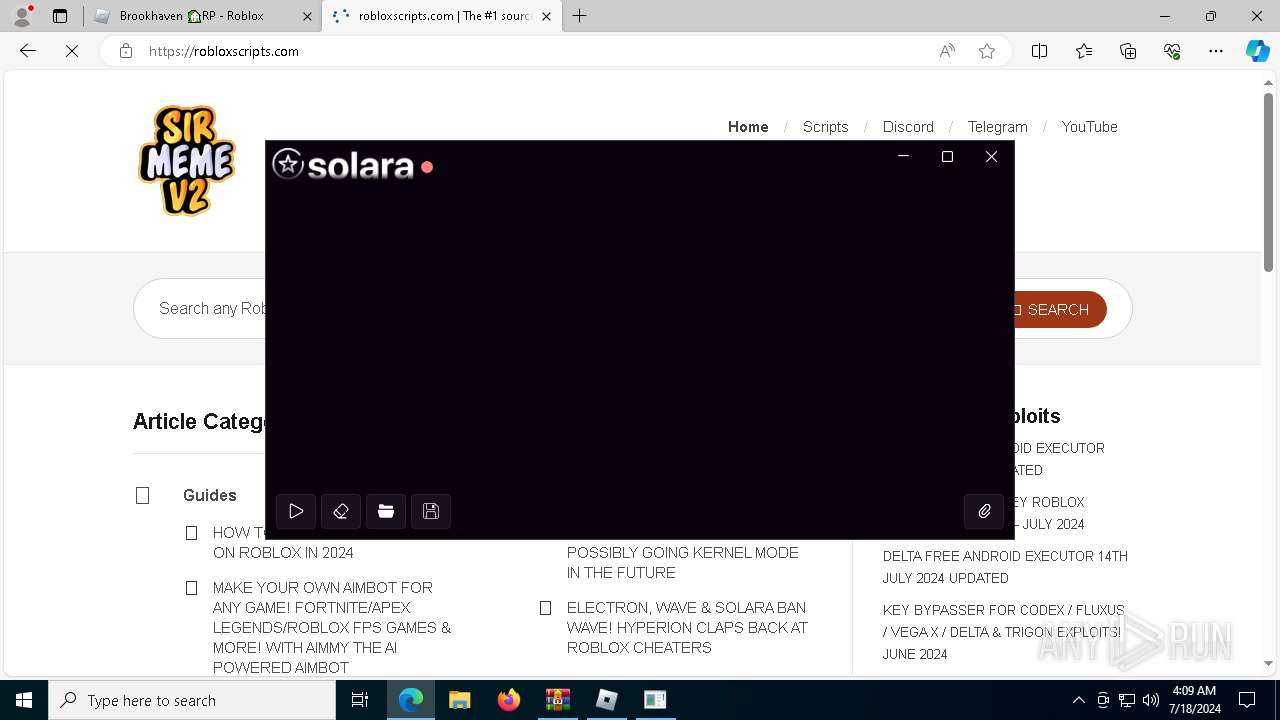This screenshot has width=1280, height=720.
Task: Open the Discord nav link
Action: 908,127
